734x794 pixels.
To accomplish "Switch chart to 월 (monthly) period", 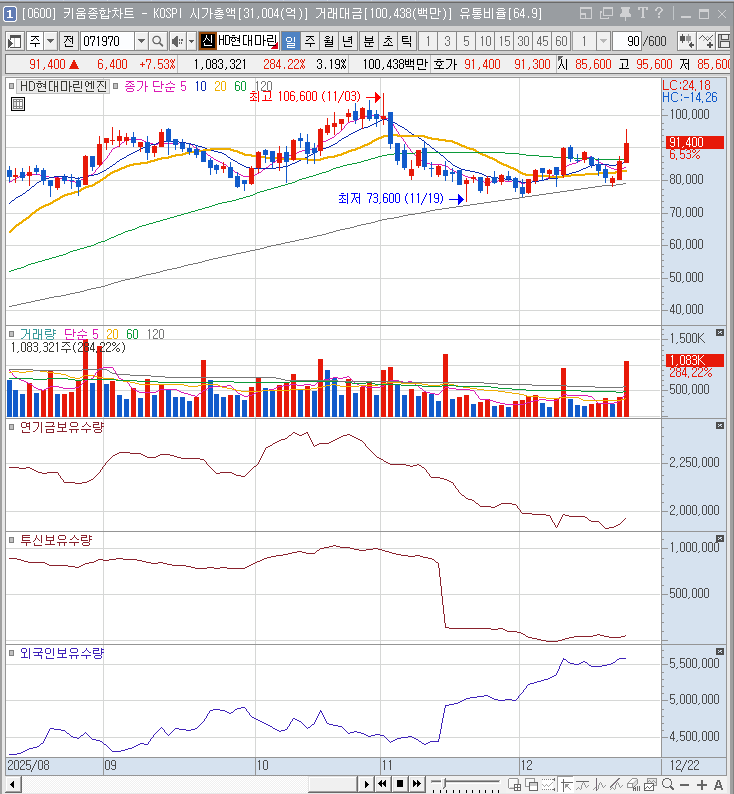I will (x=328, y=41).
